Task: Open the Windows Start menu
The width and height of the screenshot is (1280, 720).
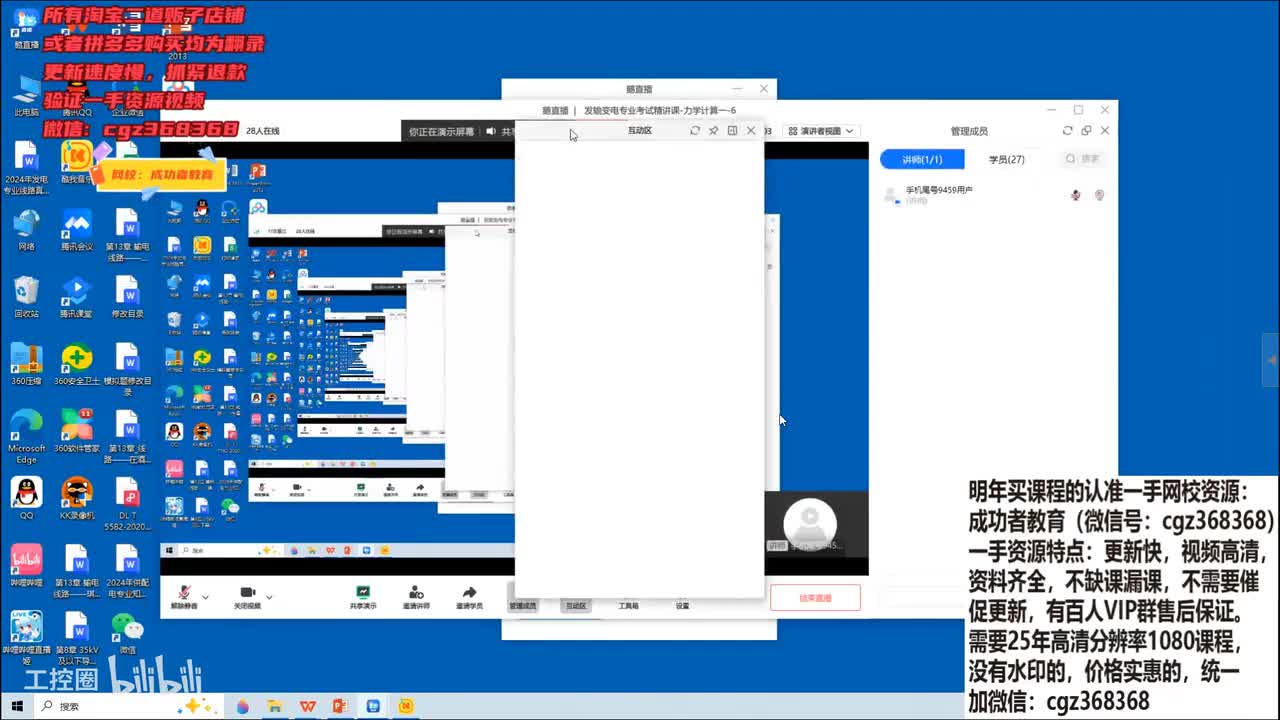Action: [x=17, y=706]
